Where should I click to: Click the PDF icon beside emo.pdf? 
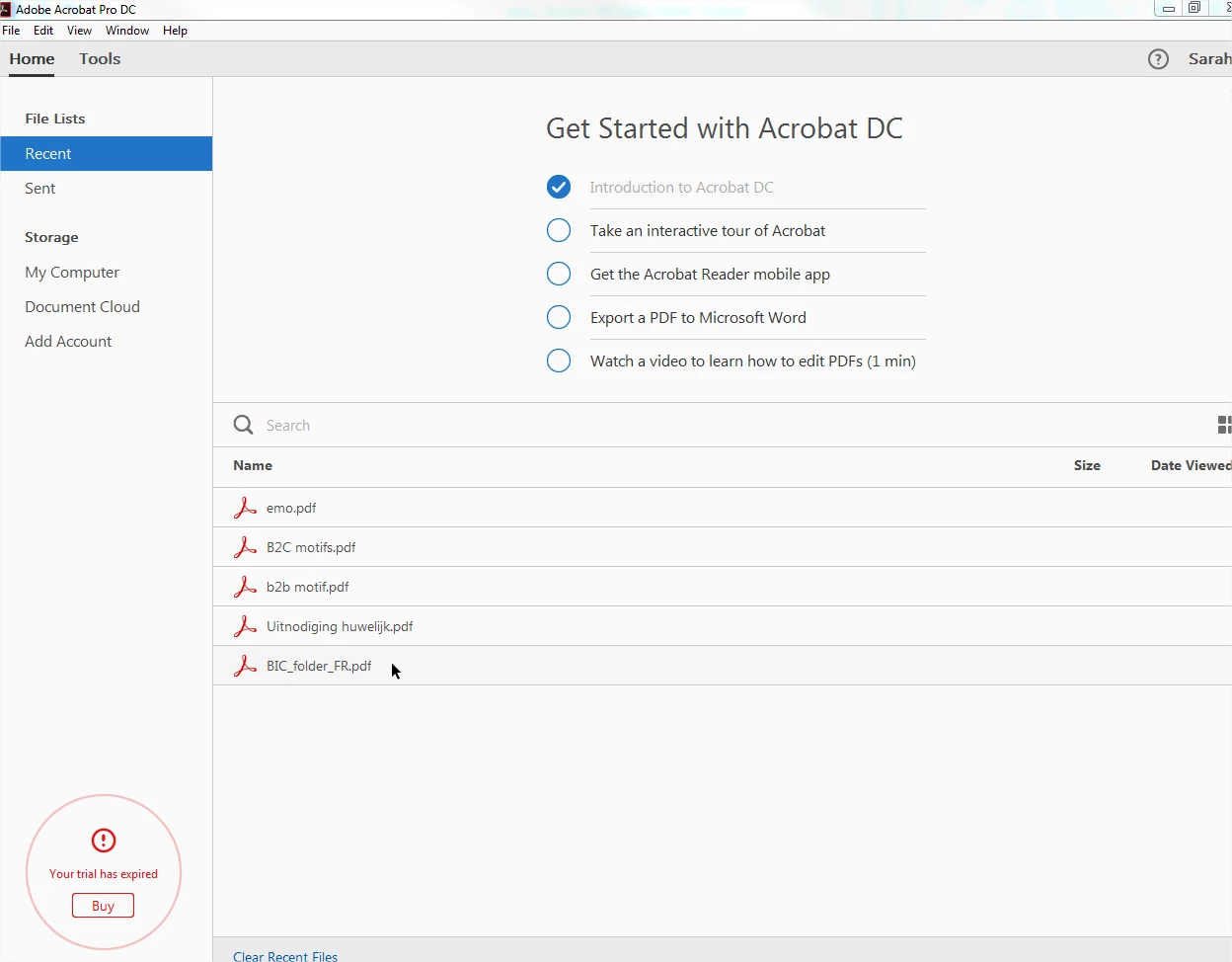pyautogui.click(x=245, y=508)
